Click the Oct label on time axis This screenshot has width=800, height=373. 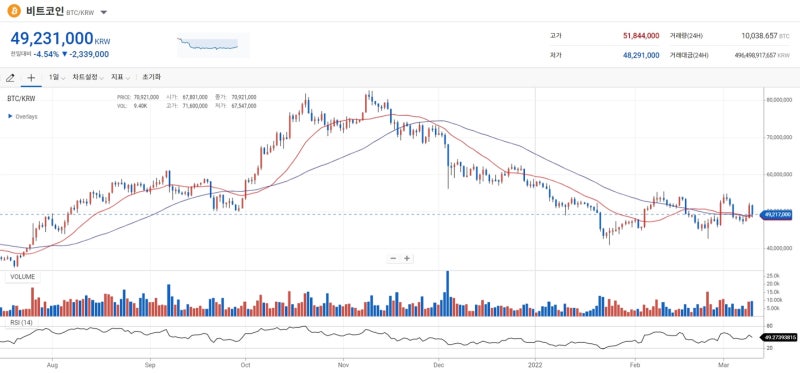[x=245, y=365]
